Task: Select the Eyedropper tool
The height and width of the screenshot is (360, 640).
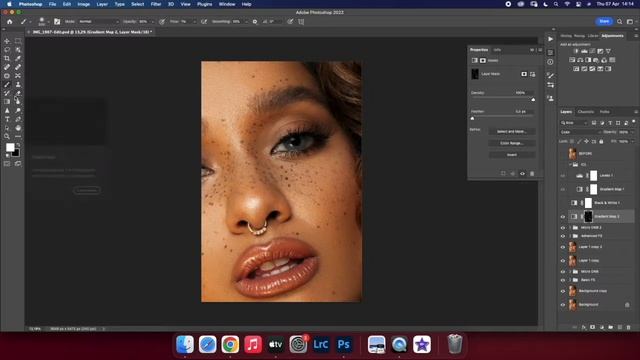Action: [18, 58]
